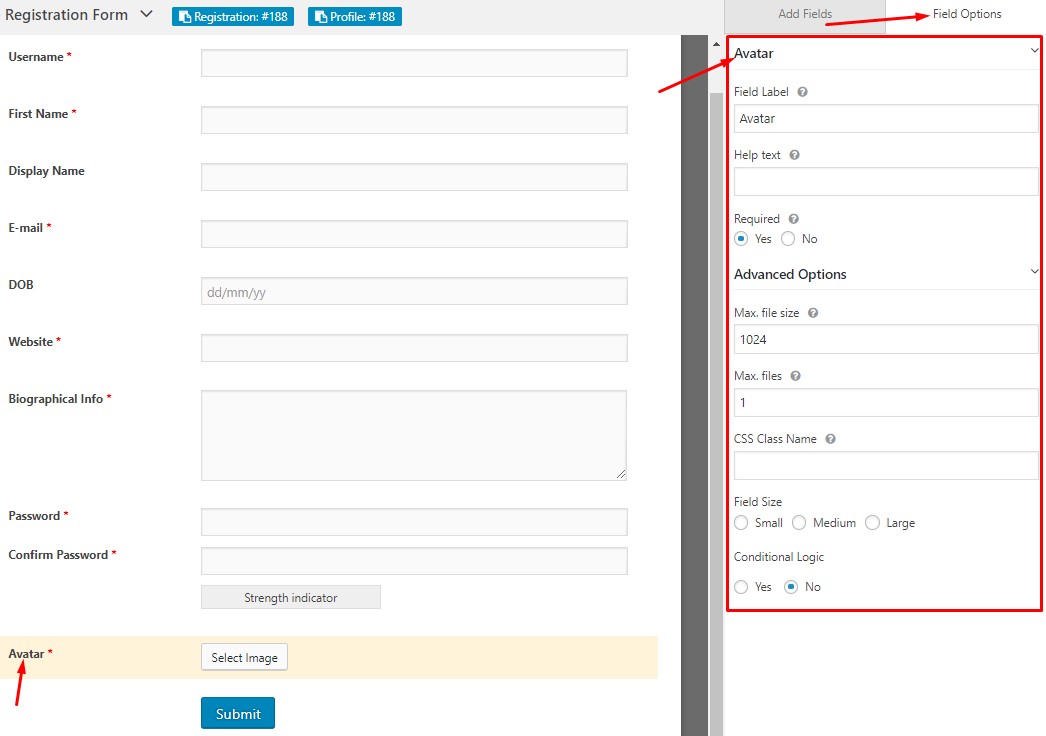This screenshot has height=736, width=1046.
Task: Click the Advanced Options heading
Action: pos(790,274)
